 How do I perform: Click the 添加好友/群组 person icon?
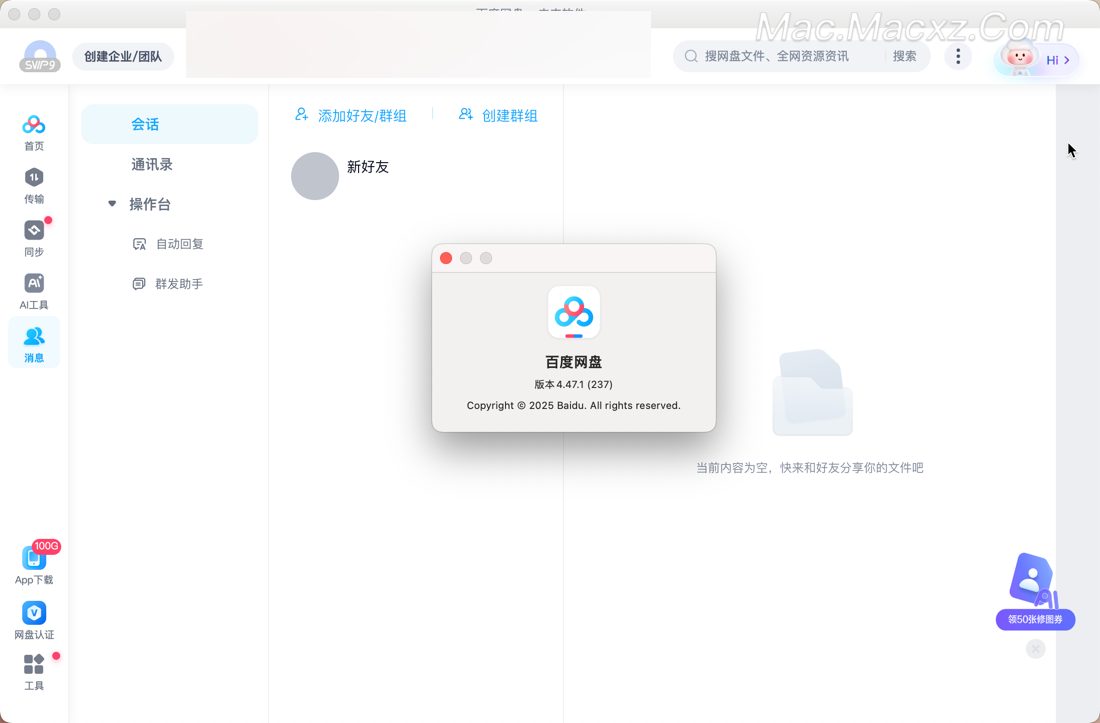point(302,114)
